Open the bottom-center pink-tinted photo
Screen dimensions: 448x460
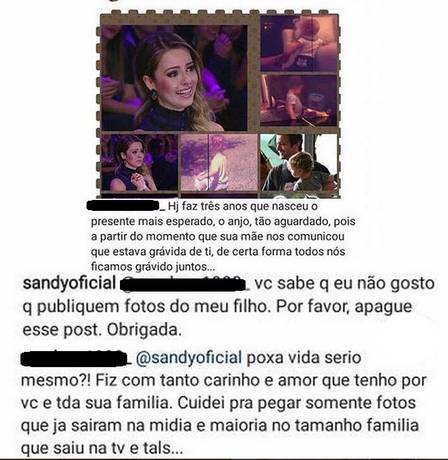219,163
